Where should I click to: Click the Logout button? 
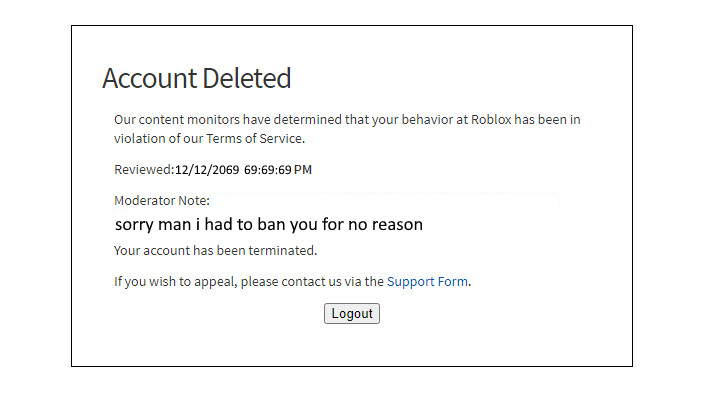click(x=352, y=313)
